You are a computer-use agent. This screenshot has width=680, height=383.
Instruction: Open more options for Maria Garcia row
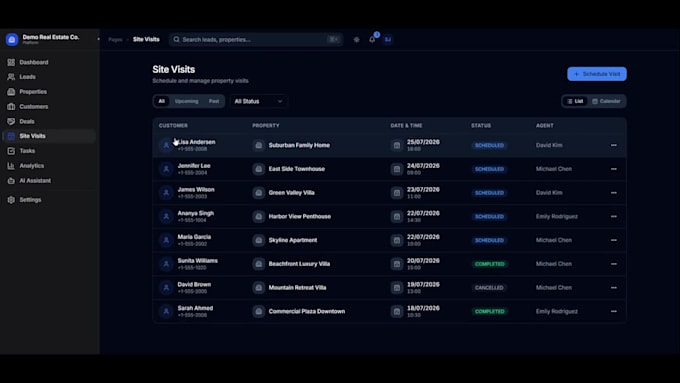(x=614, y=240)
